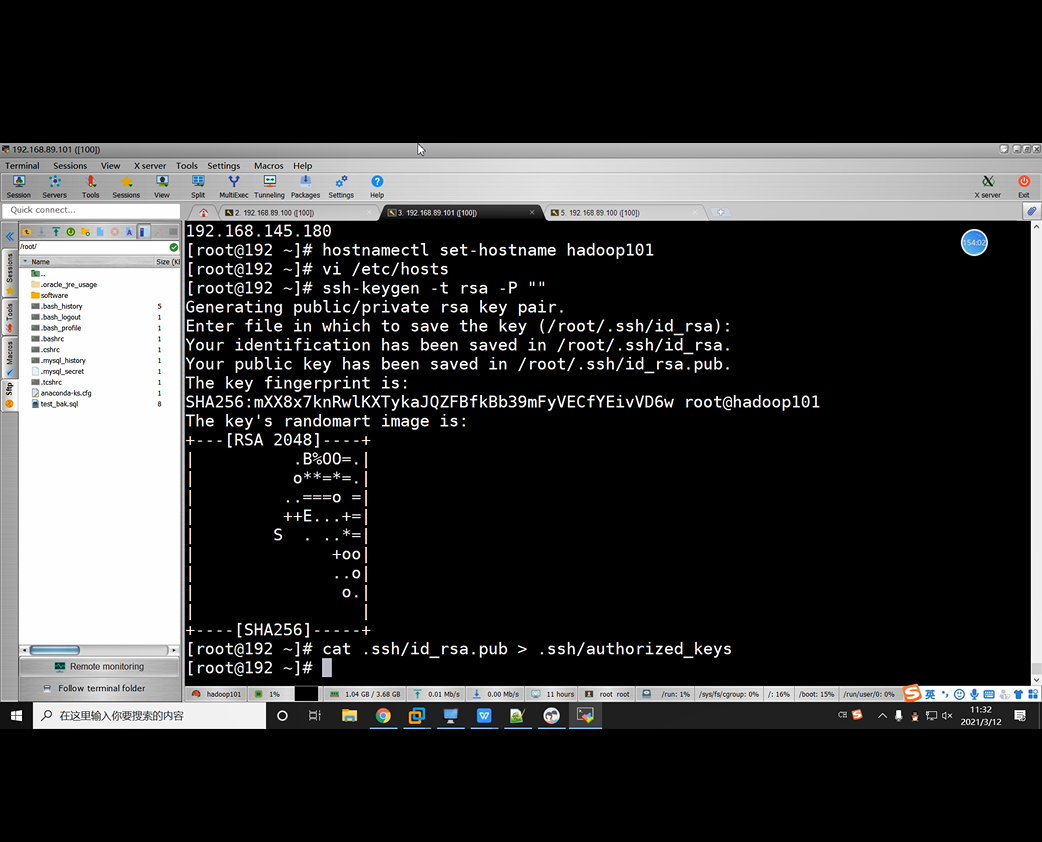Viewport: 1042px width, 842px height.
Task: Switch to tab 2. 192.168.89.100
Action: [299, 213]
